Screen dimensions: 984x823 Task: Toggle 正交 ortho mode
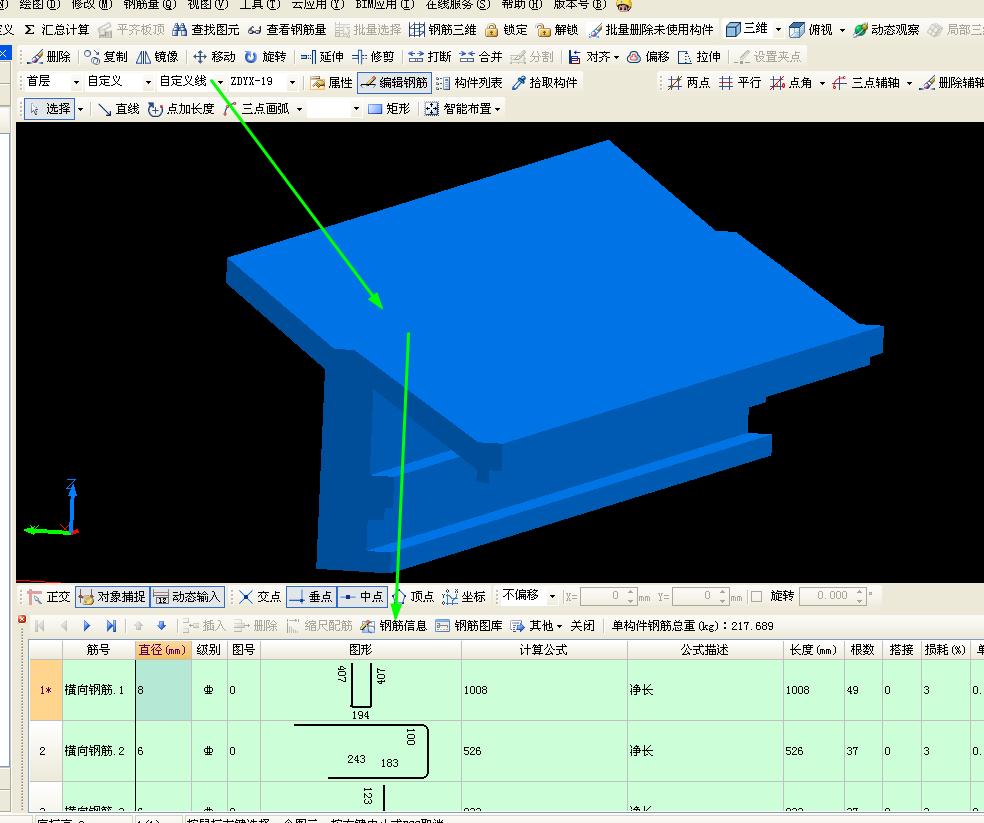coord(49,596)
